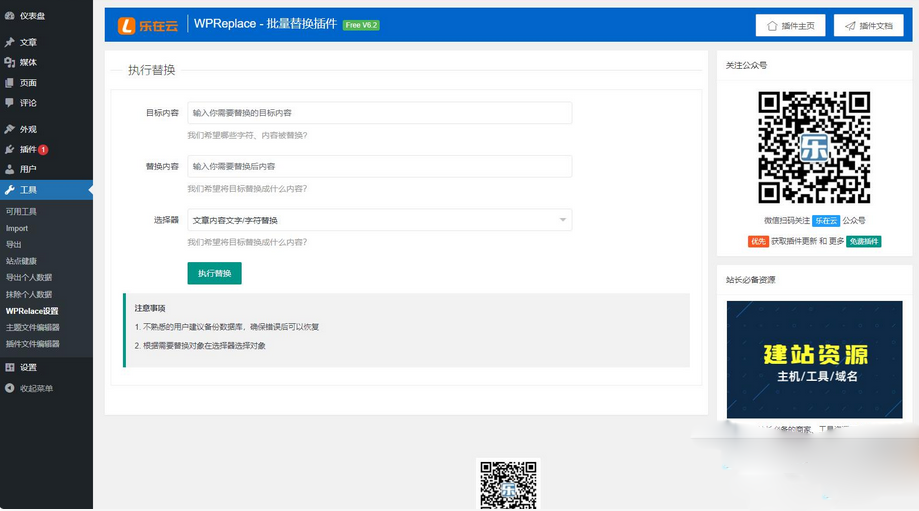Click the selector dropdown arrow
The image size is (919, 511).
click(x=562, y=220)
